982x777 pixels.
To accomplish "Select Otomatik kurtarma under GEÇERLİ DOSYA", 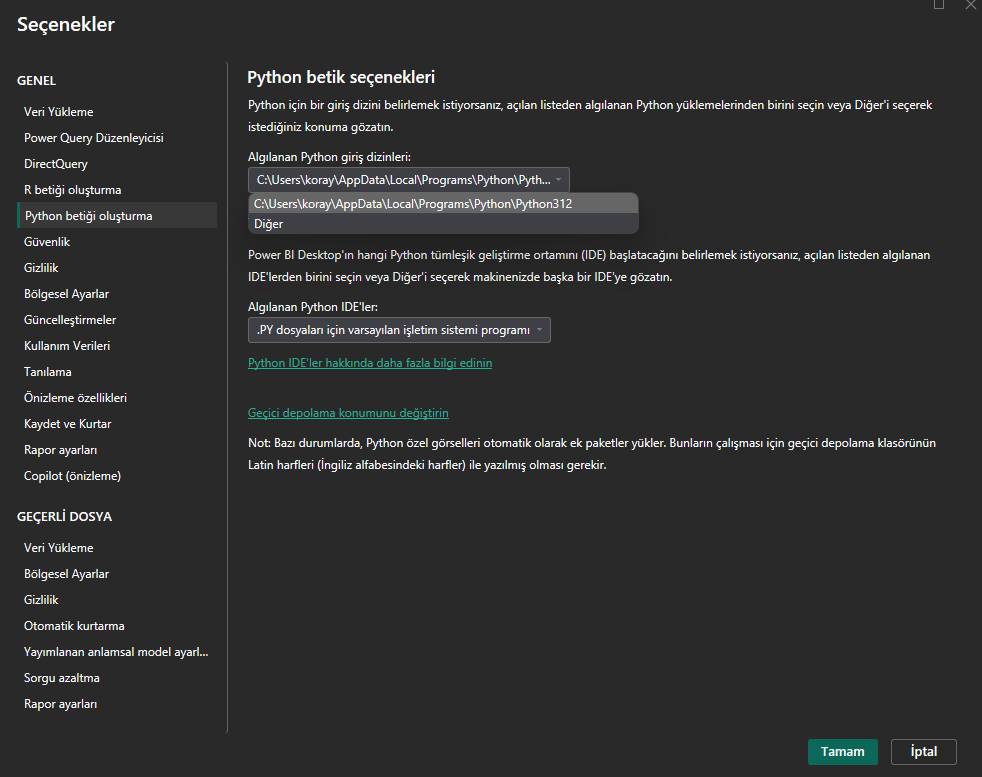I will pos(74,626).
